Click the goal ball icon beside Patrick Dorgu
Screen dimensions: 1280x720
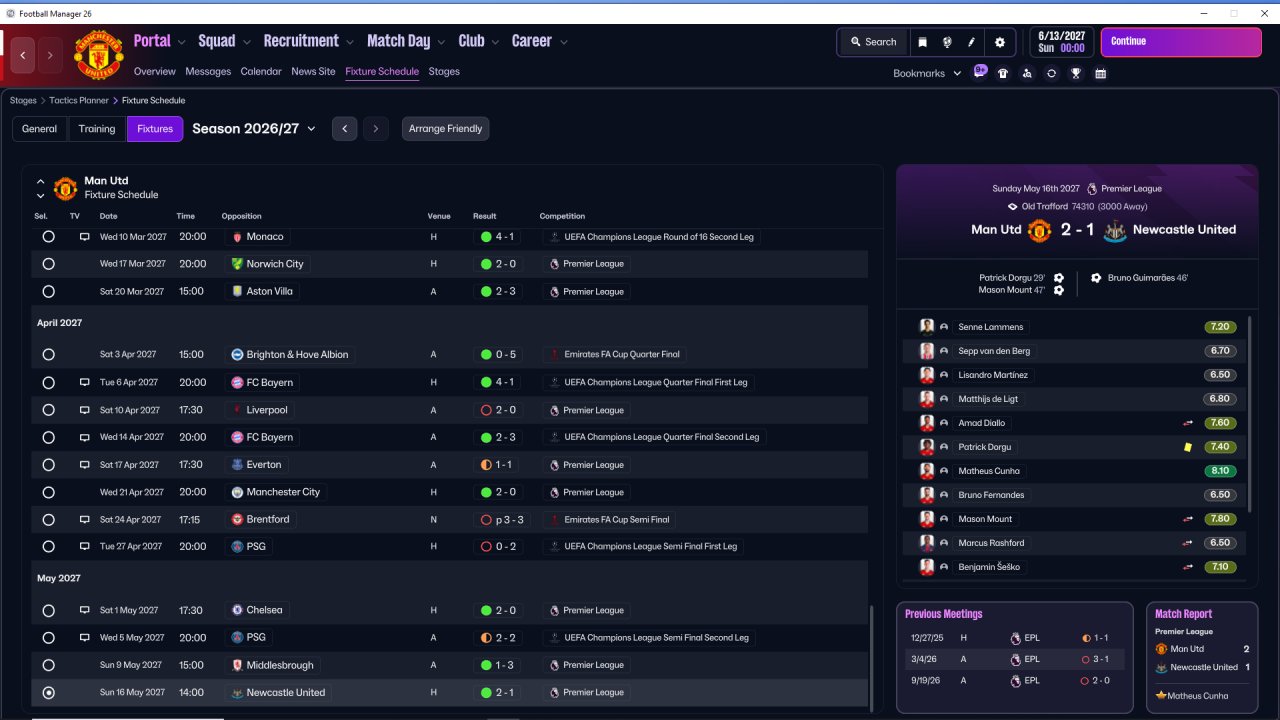point(1059,278)
